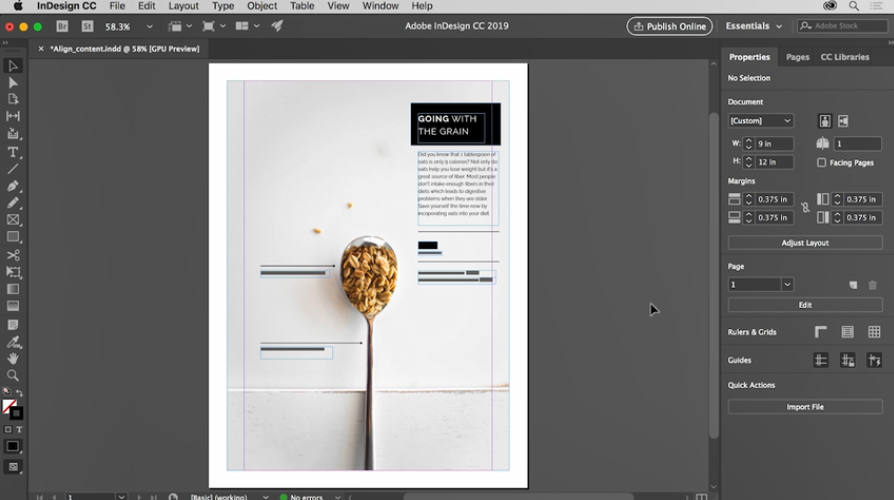The width and height of the screenshot is (894, 500).
Task: Click the fill color swatch in toolbar
Action: pos(9,406)
